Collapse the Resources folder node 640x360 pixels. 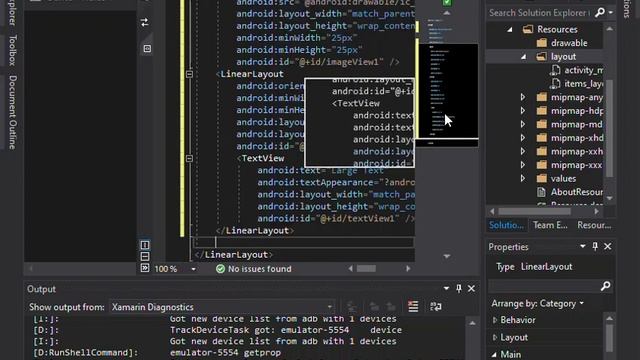coord(510,29)
